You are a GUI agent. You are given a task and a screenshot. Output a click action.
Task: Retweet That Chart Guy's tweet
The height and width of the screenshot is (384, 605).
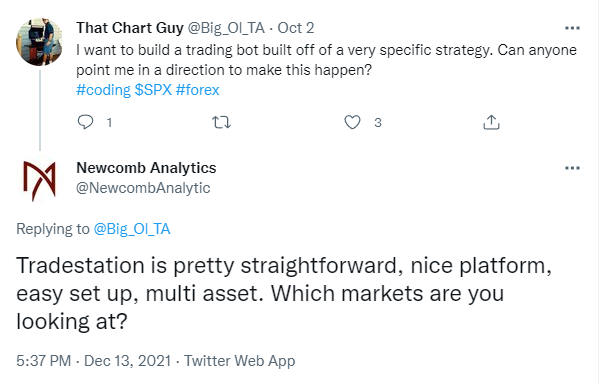(221, 122)
